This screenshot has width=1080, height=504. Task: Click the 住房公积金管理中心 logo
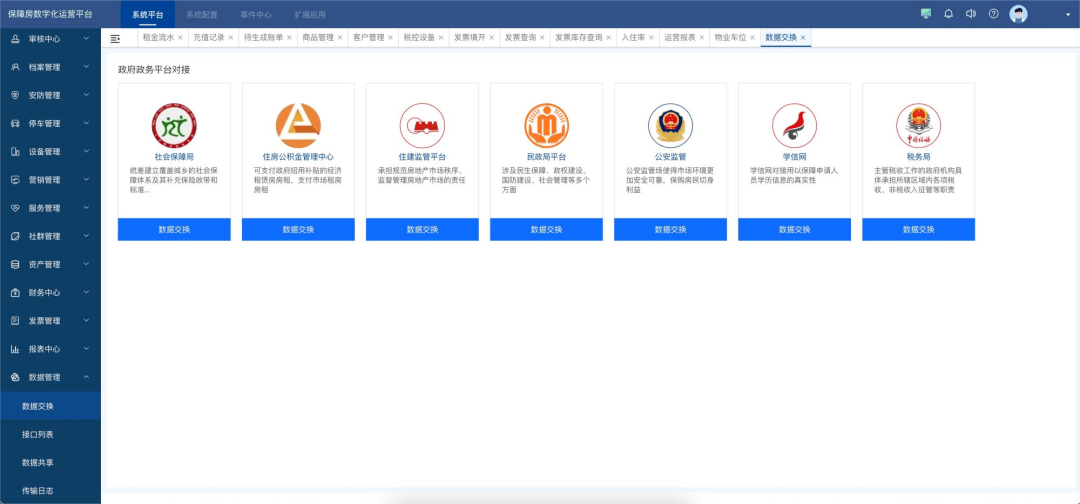[x=298, y=125]
